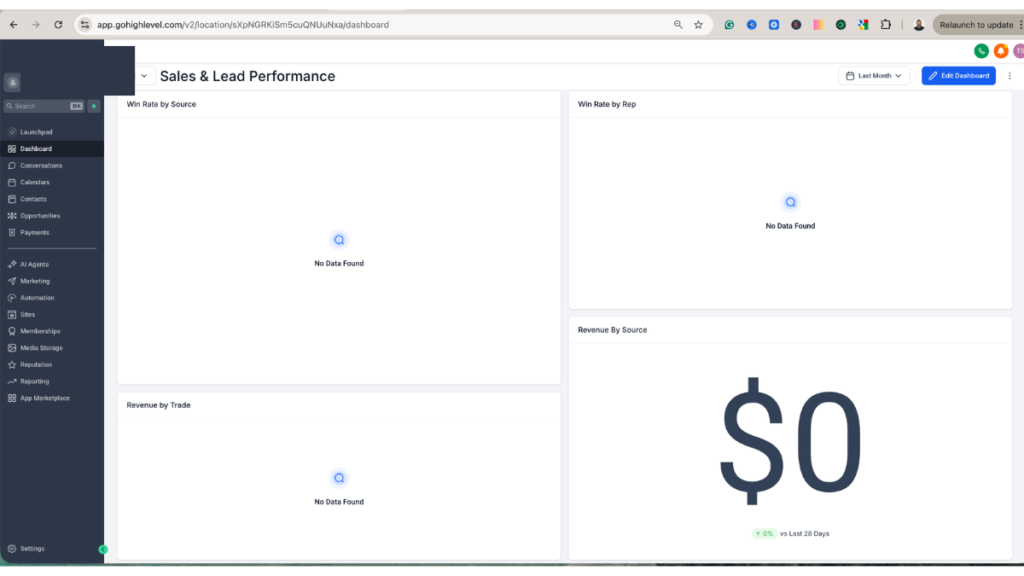Image resolution: width=1024 pixels, height=576 pixels.
Task: Click the account avatar in the sidebar
Action: coord(12,83)
